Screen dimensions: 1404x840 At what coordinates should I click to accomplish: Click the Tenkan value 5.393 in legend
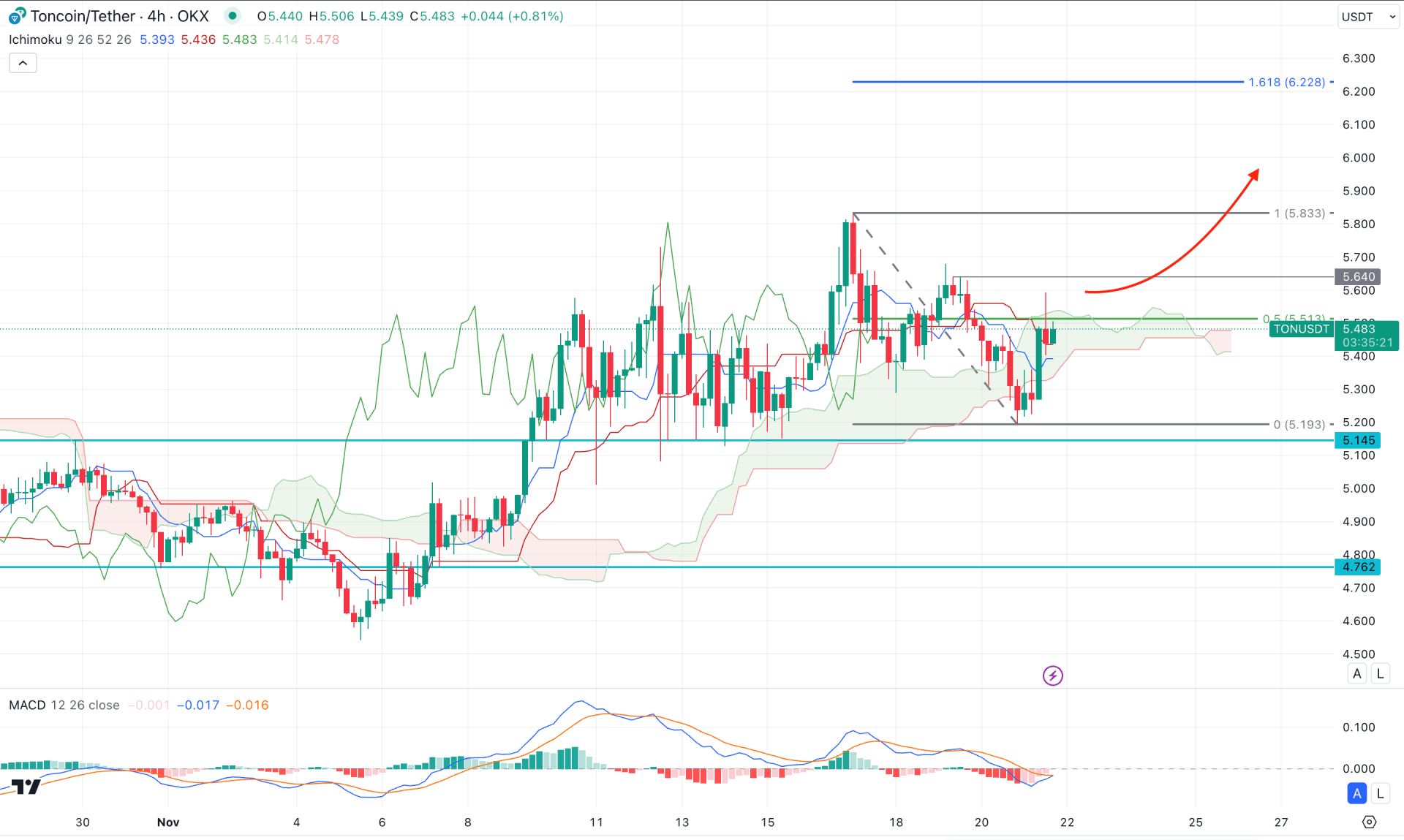click(157, 39)
